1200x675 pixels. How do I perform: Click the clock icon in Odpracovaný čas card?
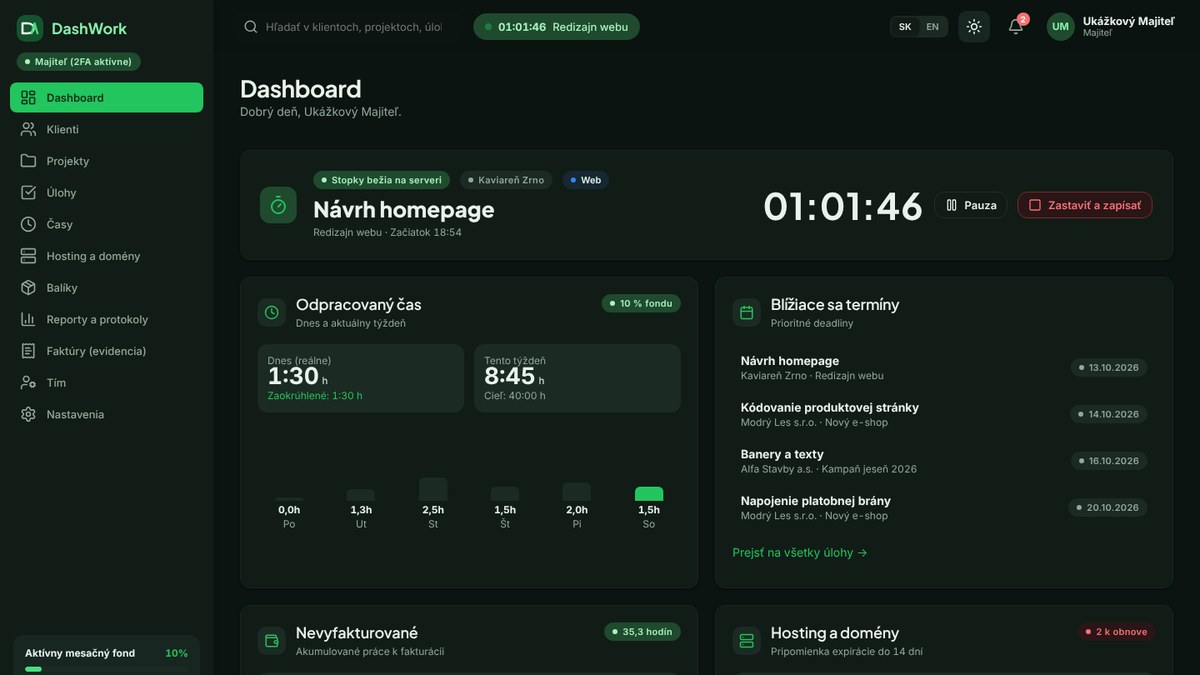coord(272,312)
